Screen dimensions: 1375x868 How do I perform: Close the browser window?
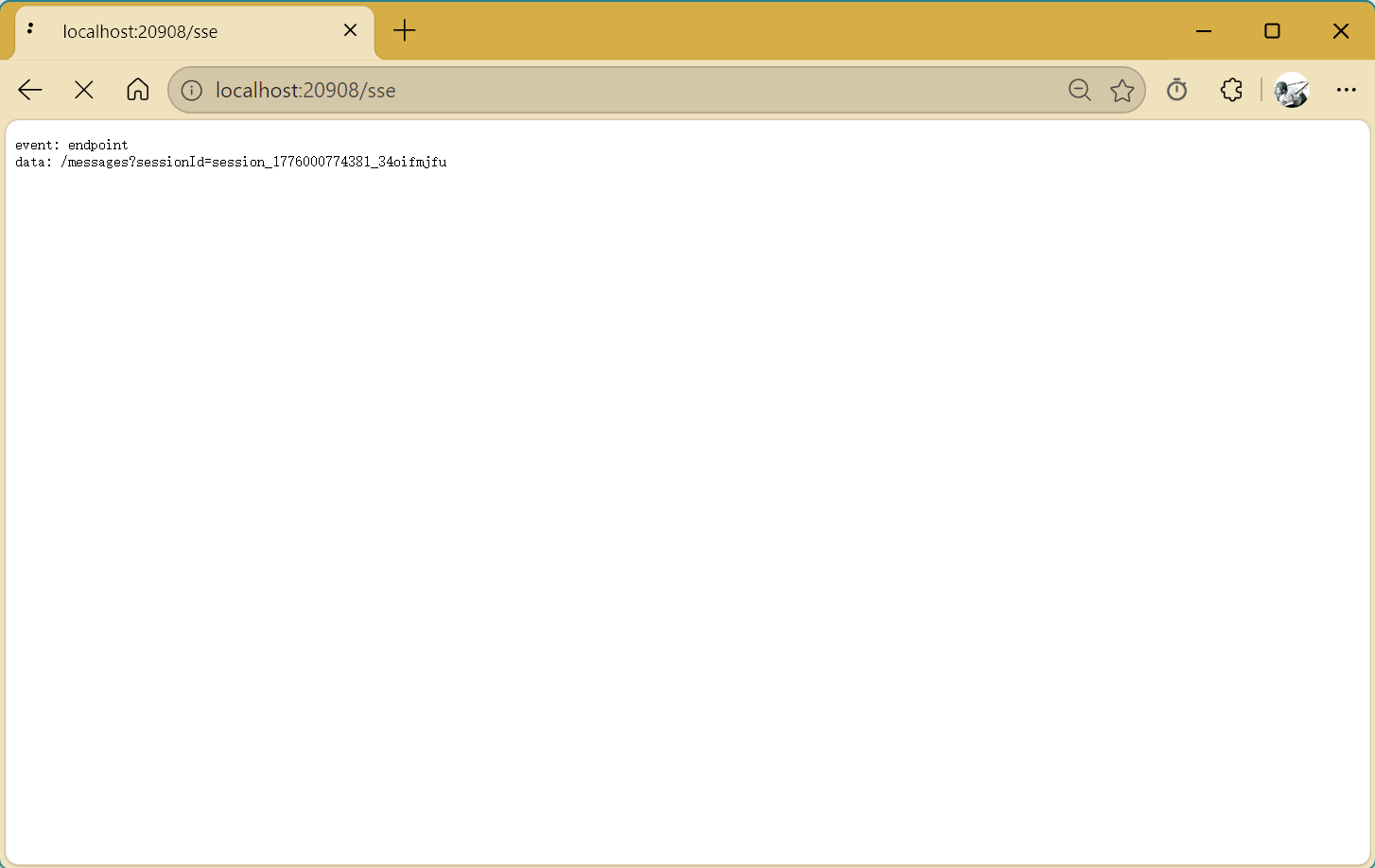(x=1340, y=31)
